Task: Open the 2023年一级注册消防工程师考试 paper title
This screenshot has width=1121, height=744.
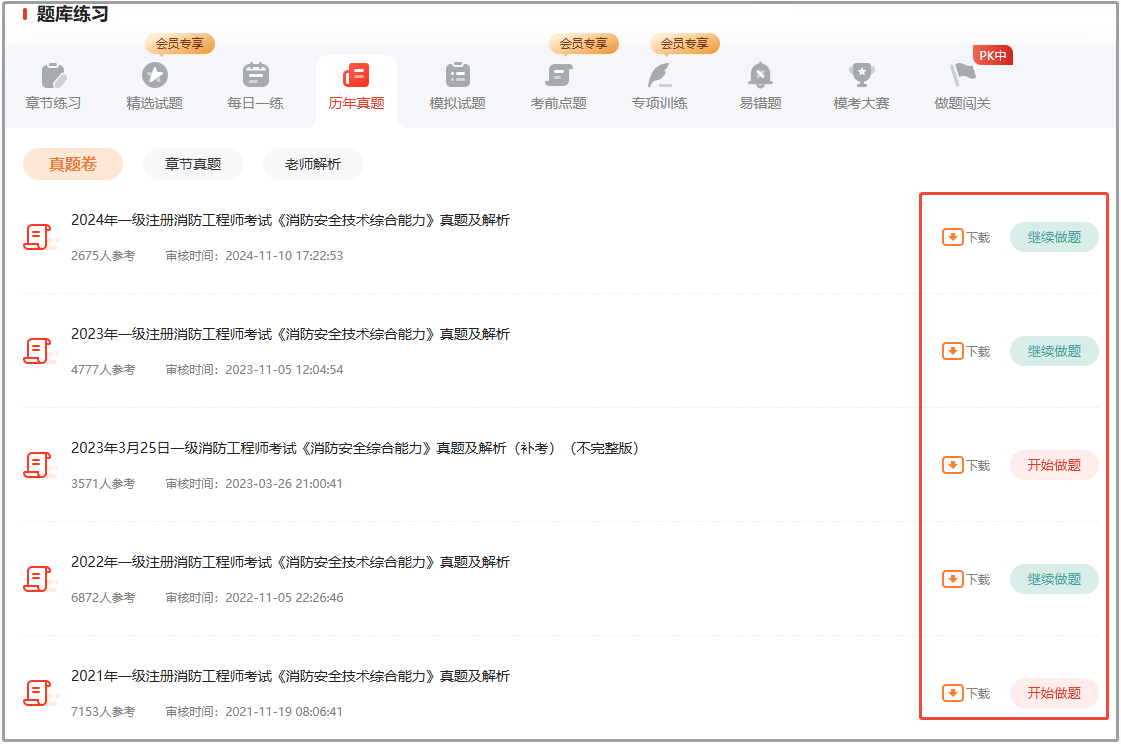Action: [x=290, y=334]
